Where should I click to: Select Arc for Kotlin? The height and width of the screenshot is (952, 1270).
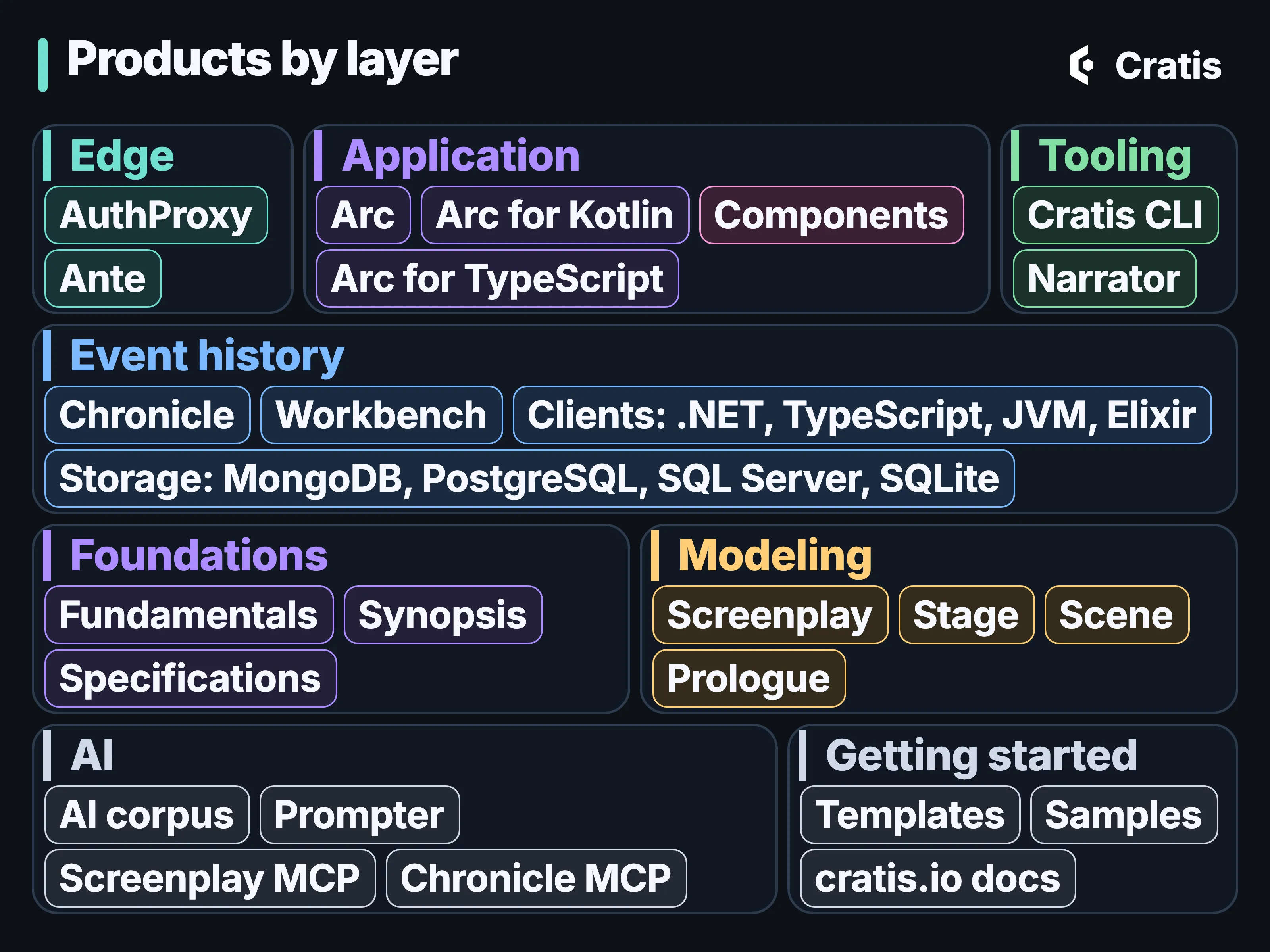[555, 215]
